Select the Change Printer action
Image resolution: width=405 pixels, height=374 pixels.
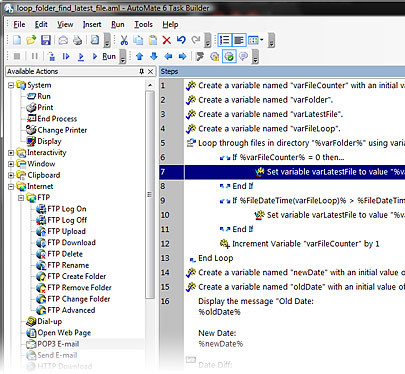(57, 130)
